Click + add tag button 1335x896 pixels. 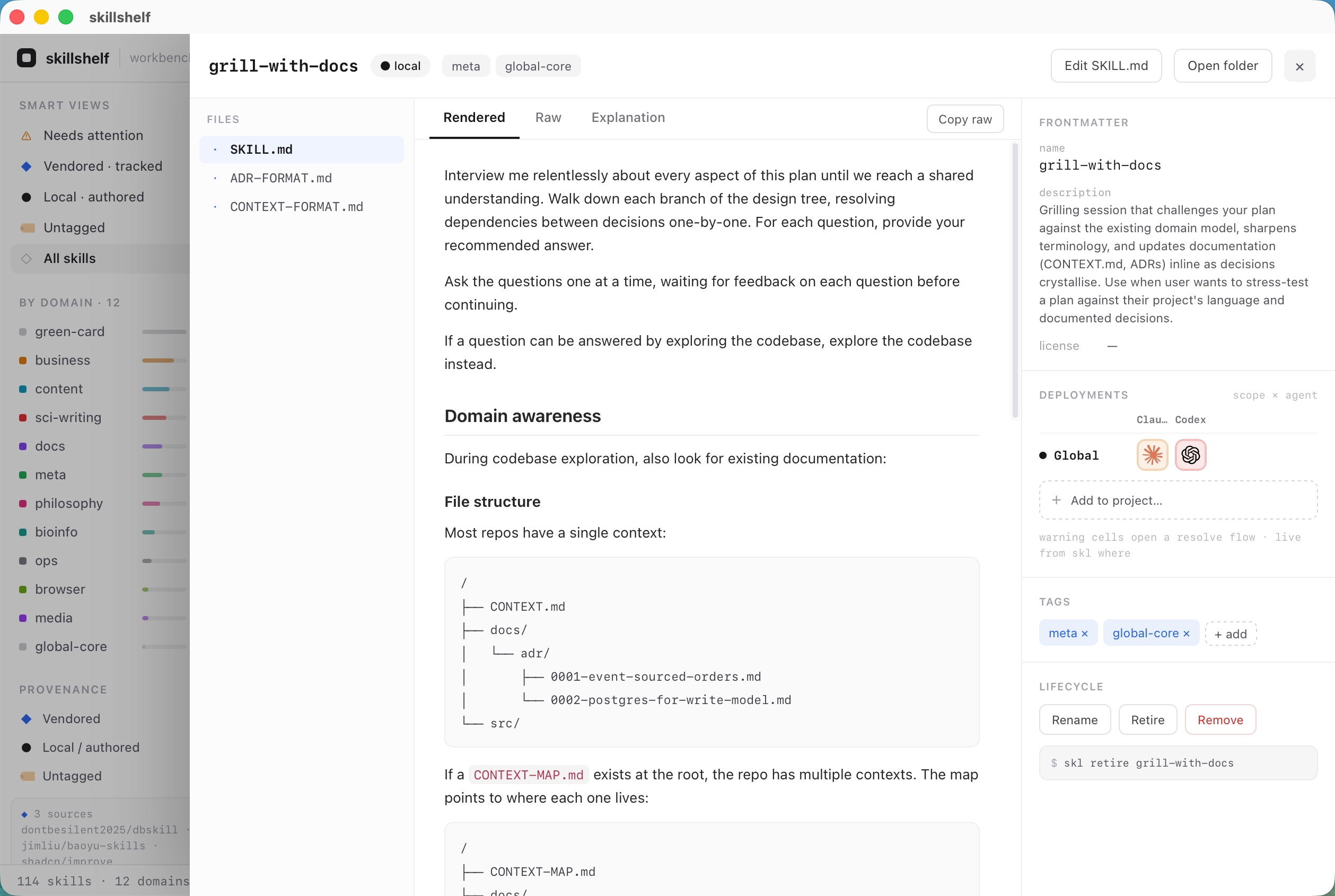coord(1230,634)
